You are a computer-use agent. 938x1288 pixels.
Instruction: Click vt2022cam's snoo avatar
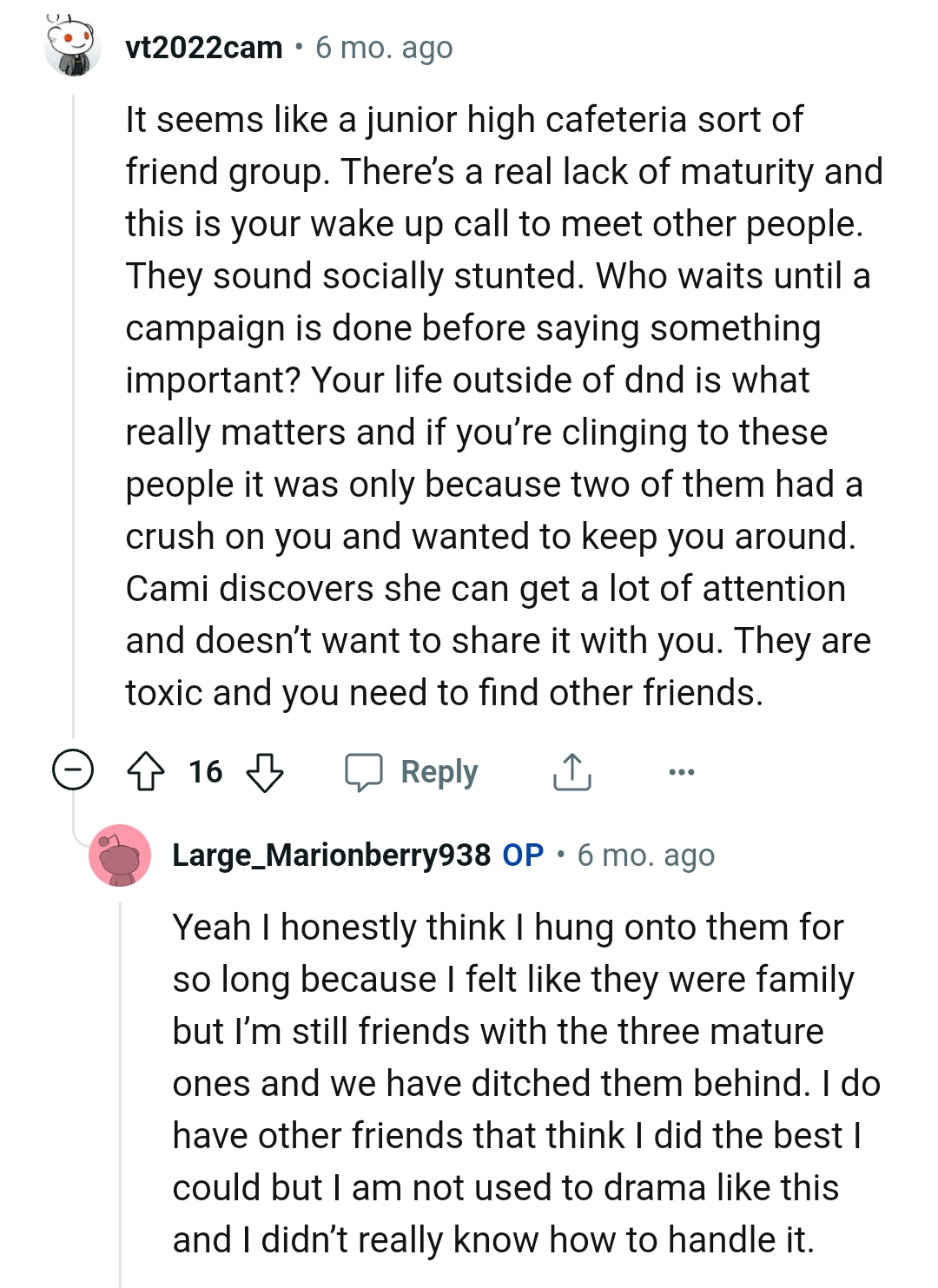point(72,45)
